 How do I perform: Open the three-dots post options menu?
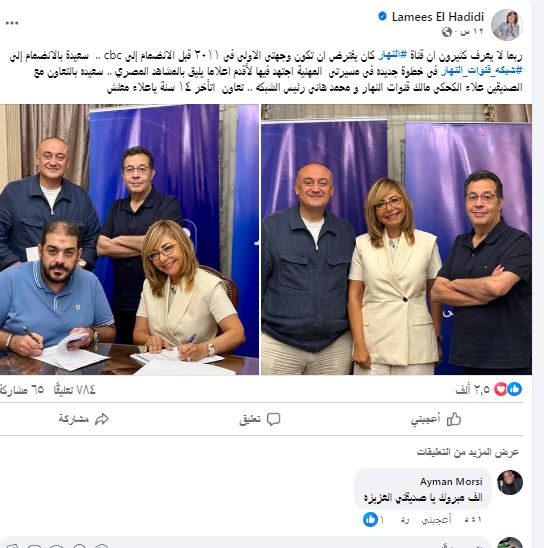click(12, 23)
